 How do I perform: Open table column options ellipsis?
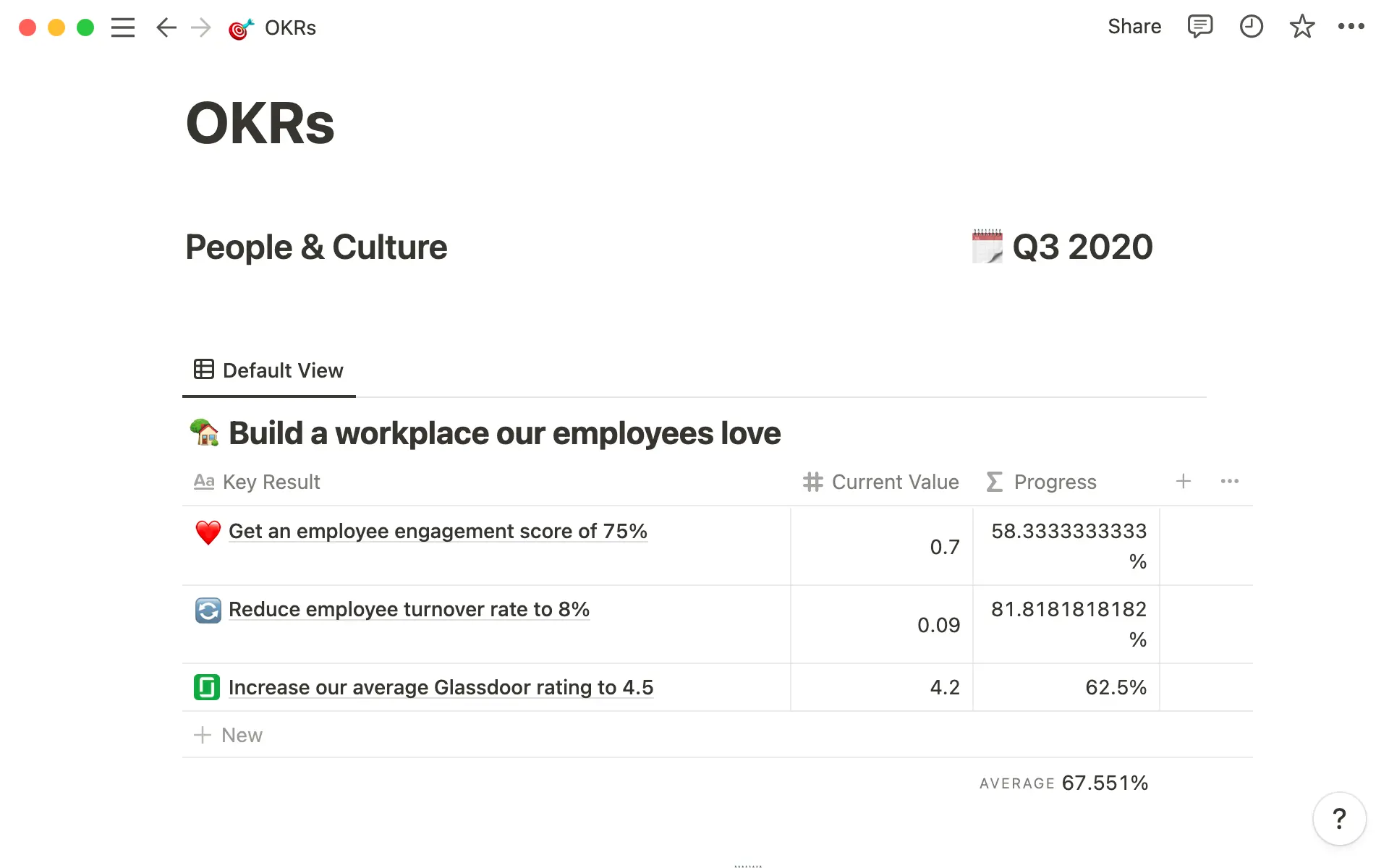pyautogui.click(x=1229, y=481)
